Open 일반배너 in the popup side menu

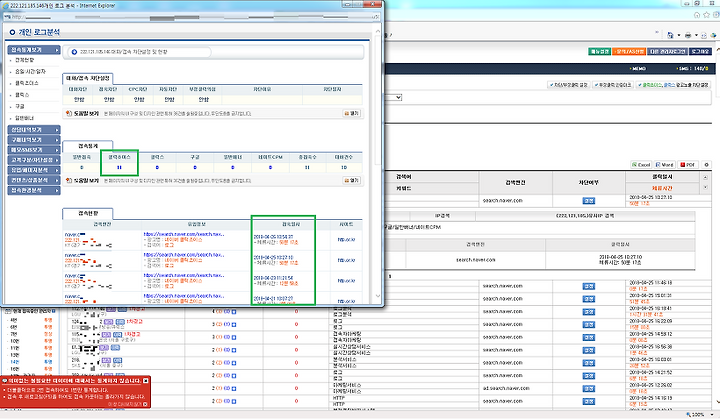24,118
